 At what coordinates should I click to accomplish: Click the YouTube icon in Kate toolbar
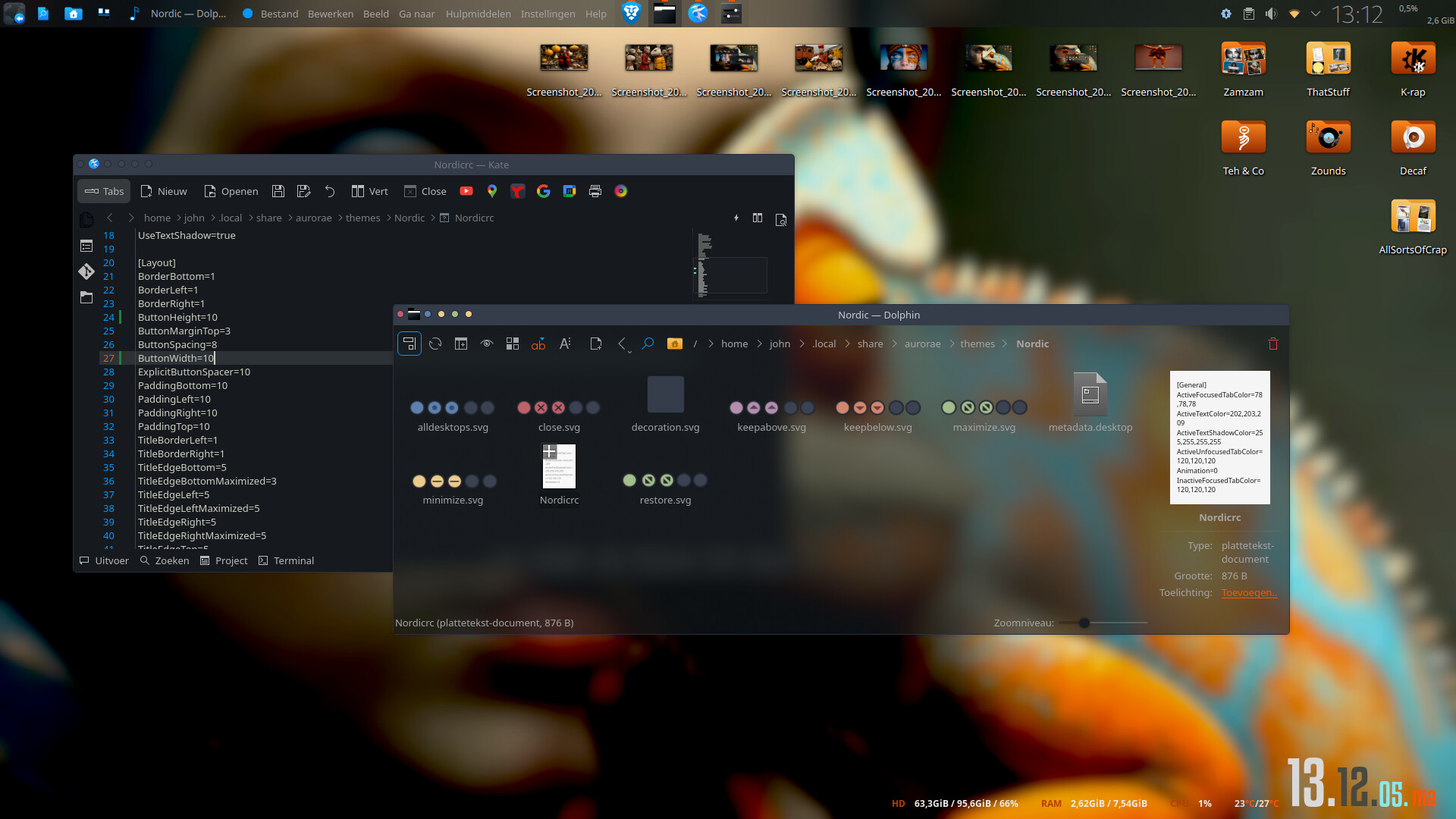(466, 191)
